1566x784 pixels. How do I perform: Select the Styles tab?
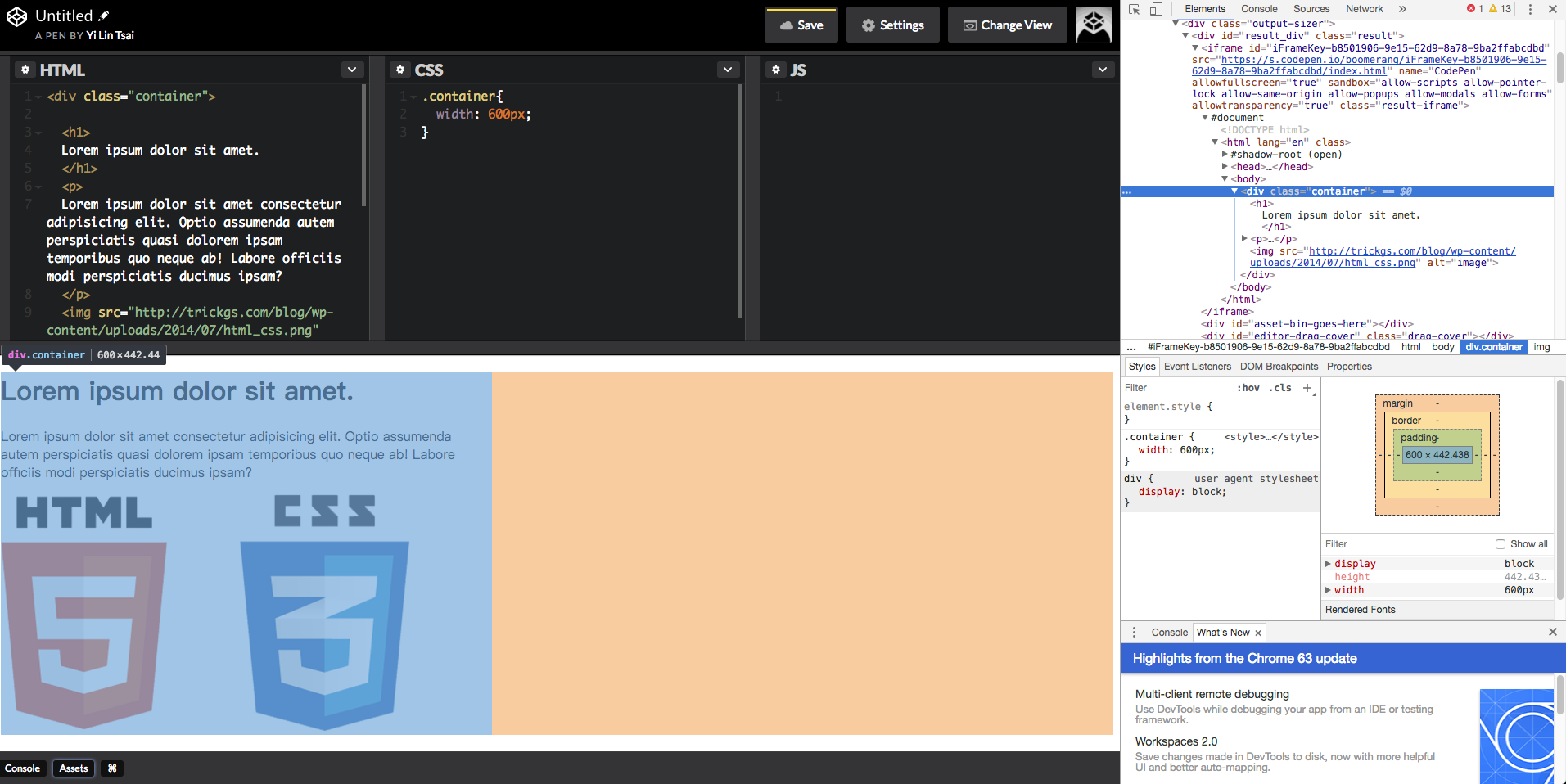coord(1142,367)
